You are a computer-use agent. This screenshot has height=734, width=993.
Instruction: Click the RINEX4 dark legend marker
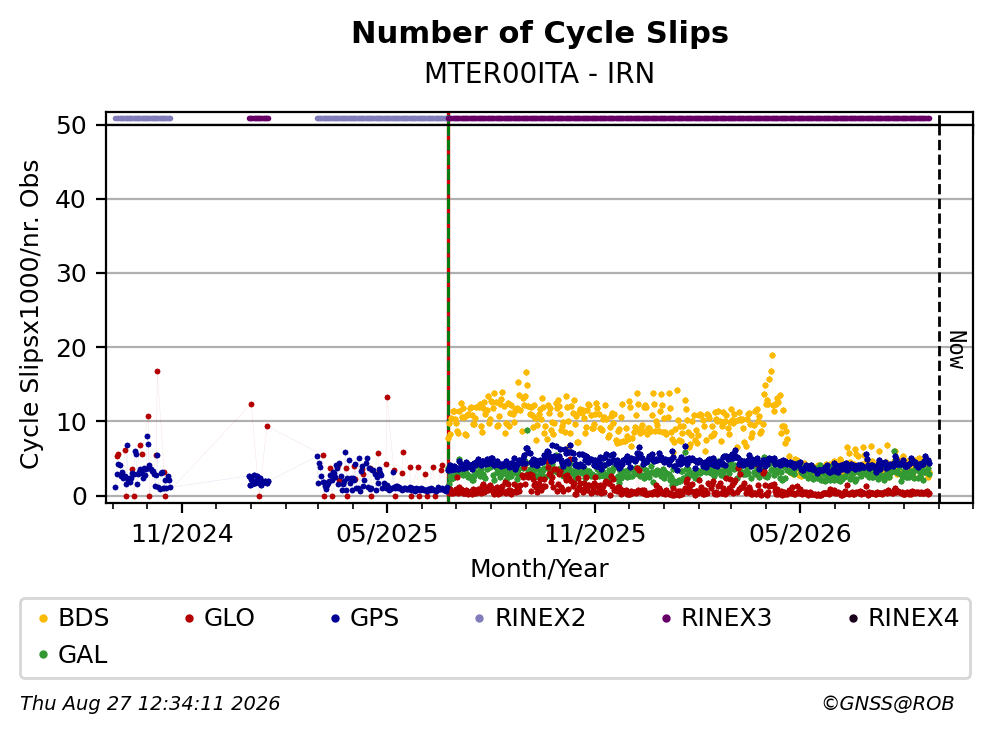(x=853, y=618)
